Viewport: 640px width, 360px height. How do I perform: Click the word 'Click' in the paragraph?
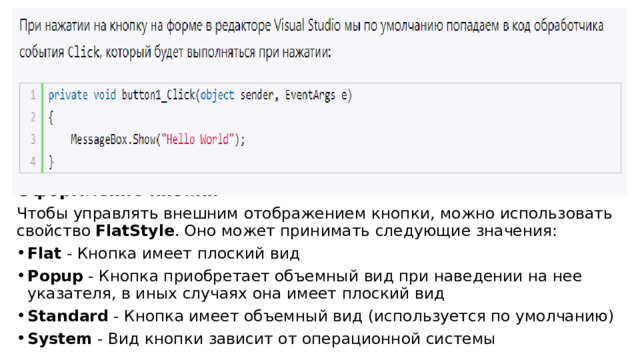tap(83, 52)
